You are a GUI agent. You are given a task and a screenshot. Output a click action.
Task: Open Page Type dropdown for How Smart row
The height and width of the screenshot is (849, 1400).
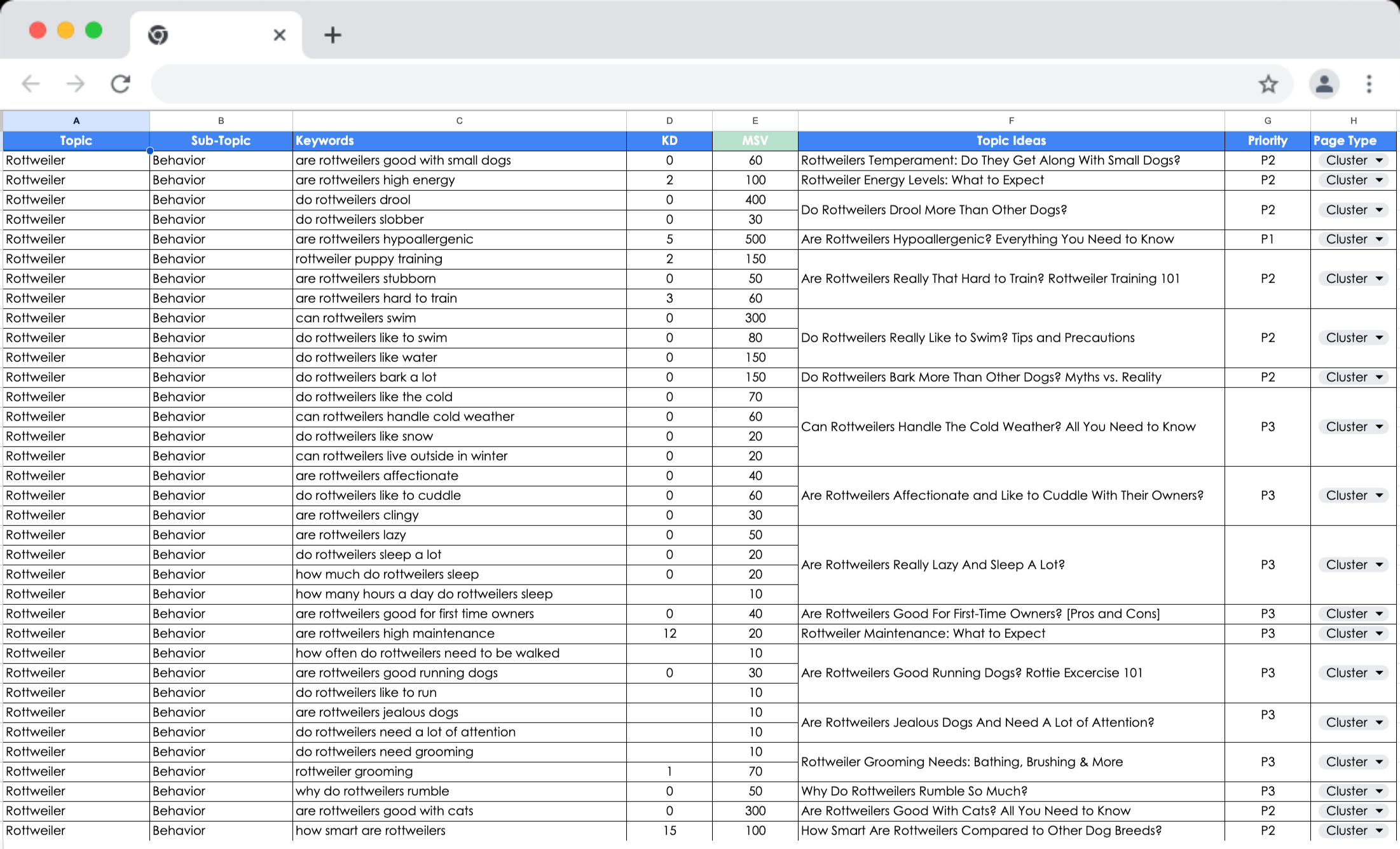[x=1355, y=831]
